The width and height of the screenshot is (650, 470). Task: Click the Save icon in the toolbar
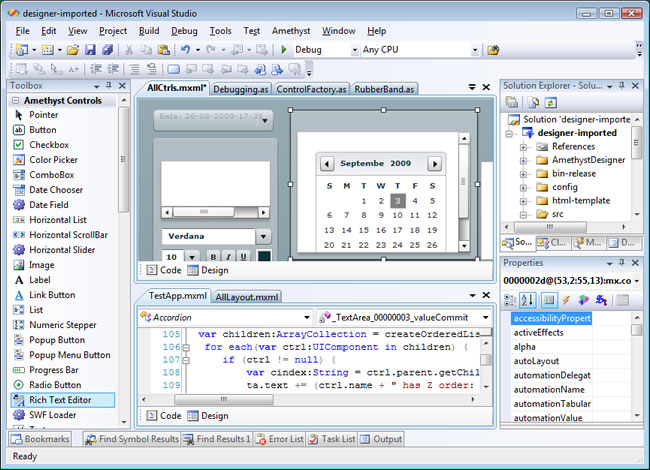coord(90,49)
